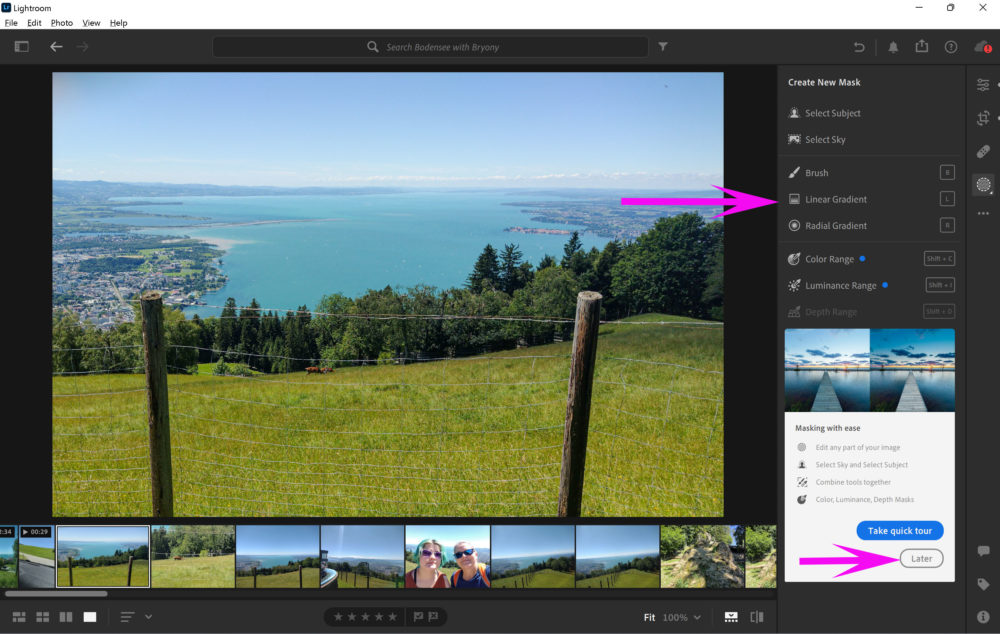Image resolution: width=1000 pixels, height=634 pixels.
Task: Toggle the filmstrip visibility
Action: pos(731,617)
